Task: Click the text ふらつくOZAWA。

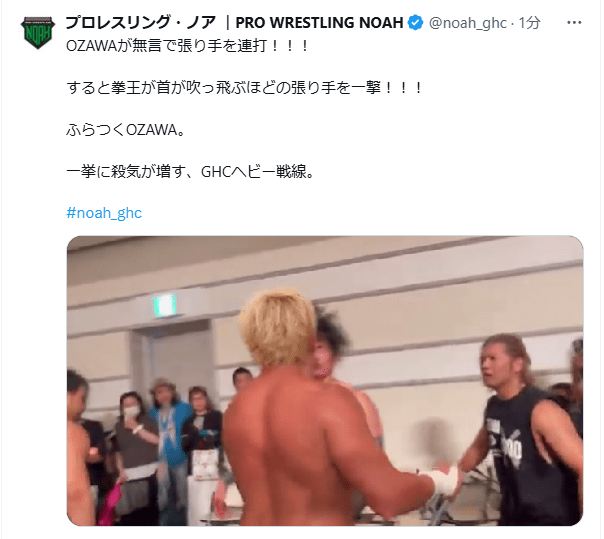Action: pos(126,129)
